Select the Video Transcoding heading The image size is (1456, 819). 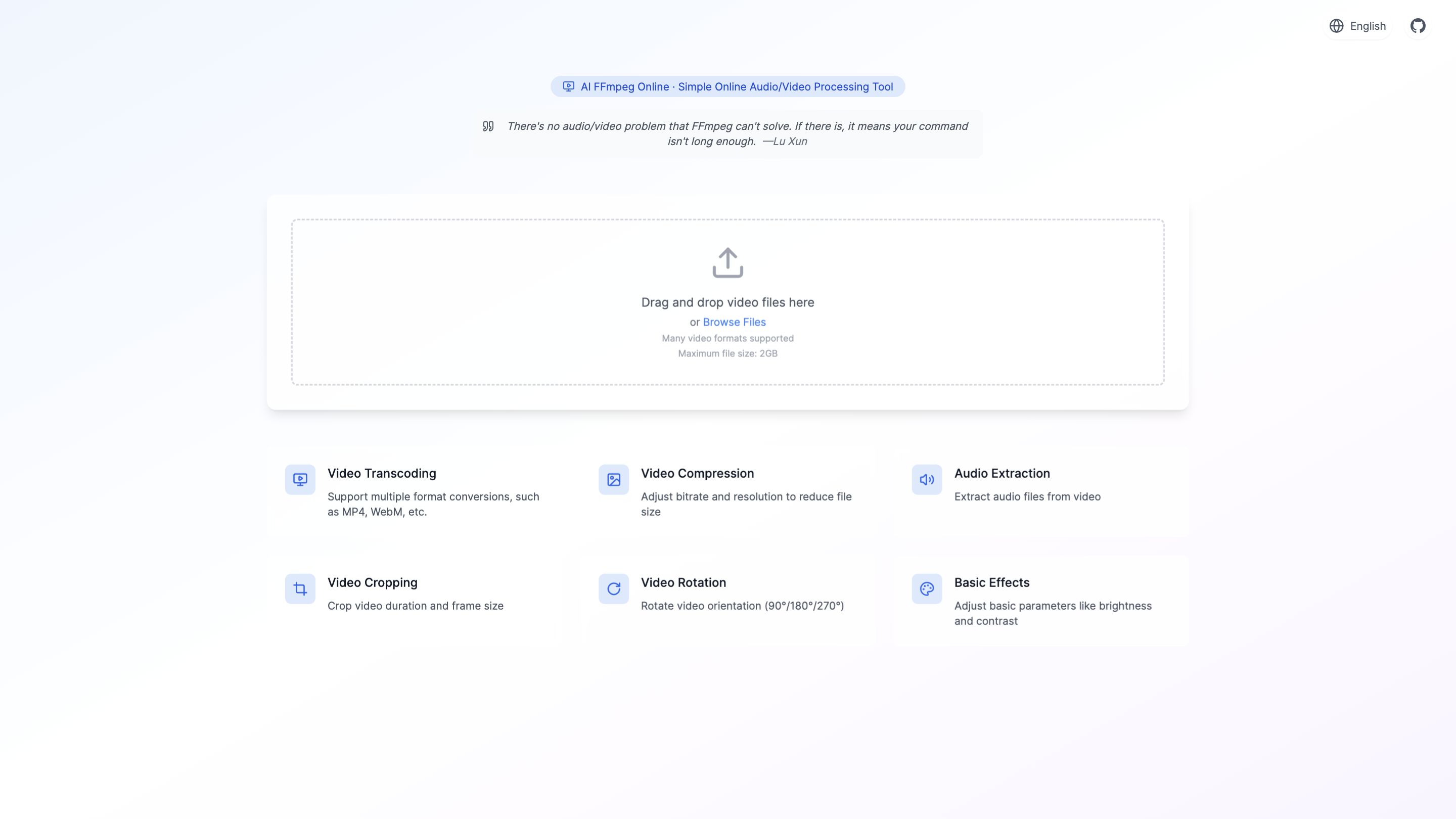click(x=382, y=473)
